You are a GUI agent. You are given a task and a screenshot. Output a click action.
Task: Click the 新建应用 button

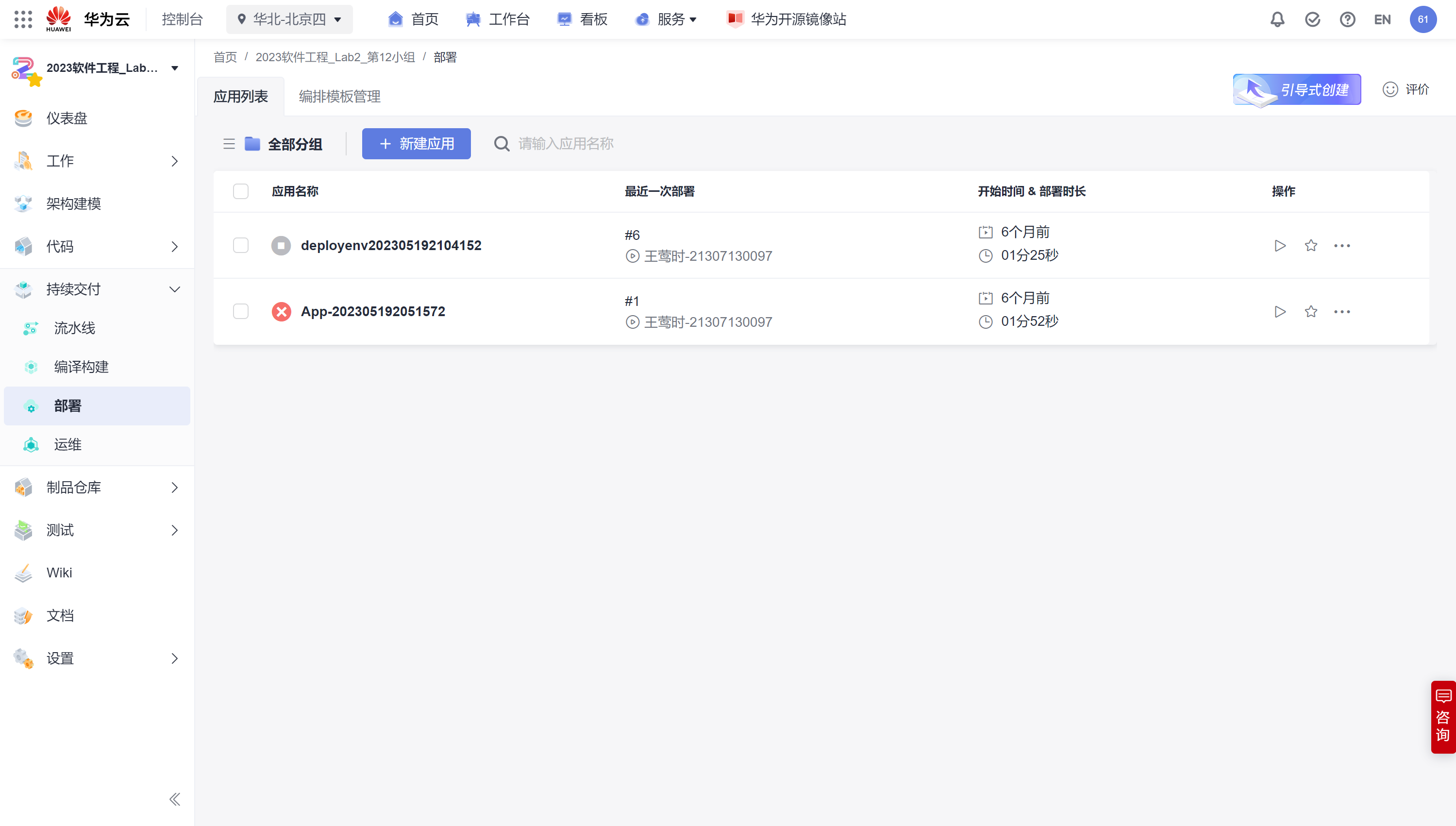[x=417, y=144]
